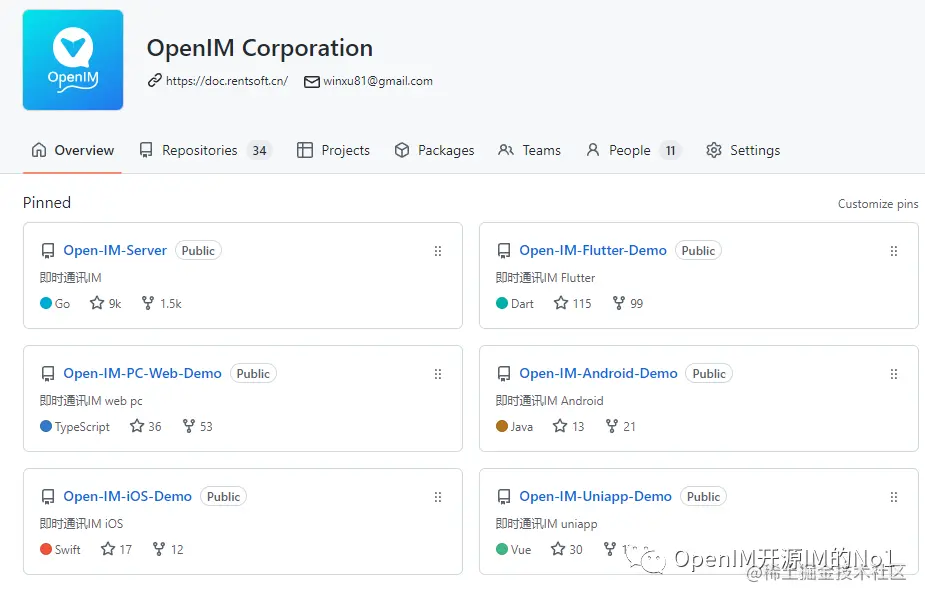Open the Open-IM-Server repository

pos(115,250)
